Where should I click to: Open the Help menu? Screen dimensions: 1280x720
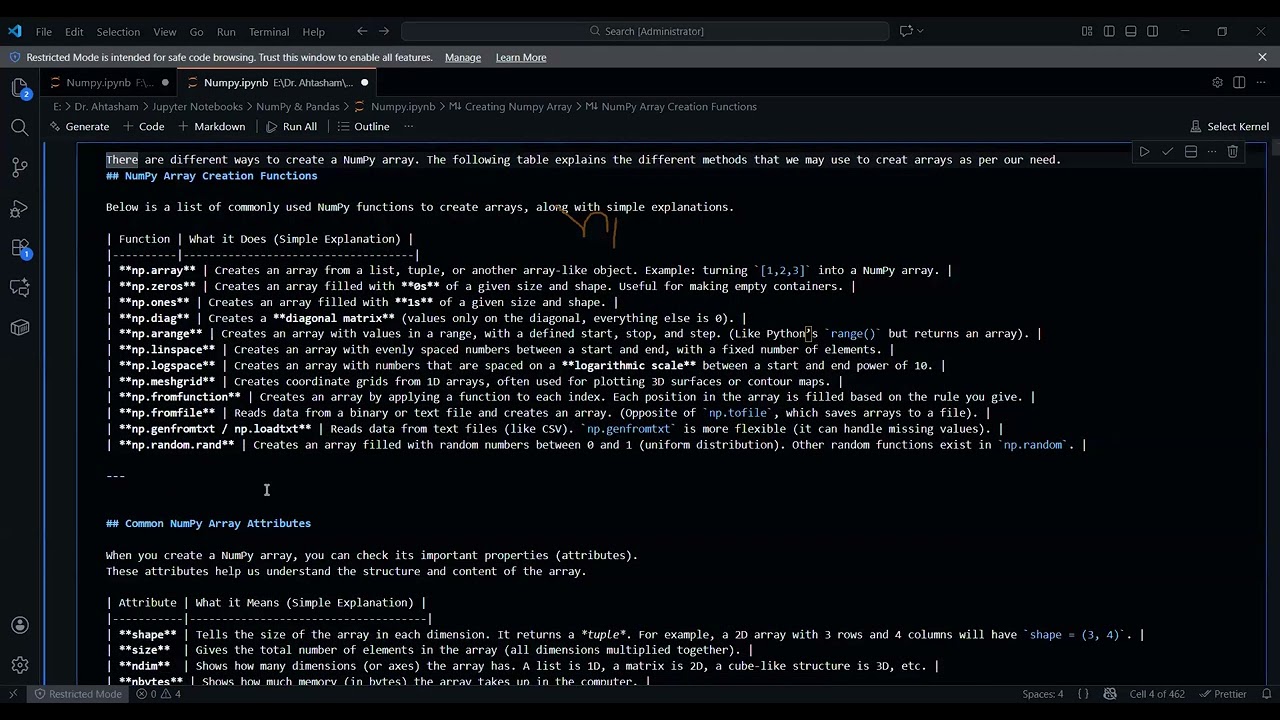(314, 31)
